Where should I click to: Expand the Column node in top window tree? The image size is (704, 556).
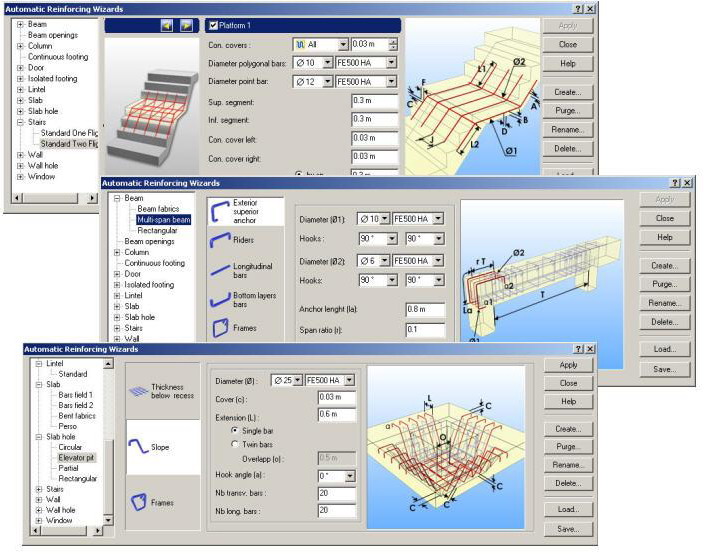coord(20,46)
